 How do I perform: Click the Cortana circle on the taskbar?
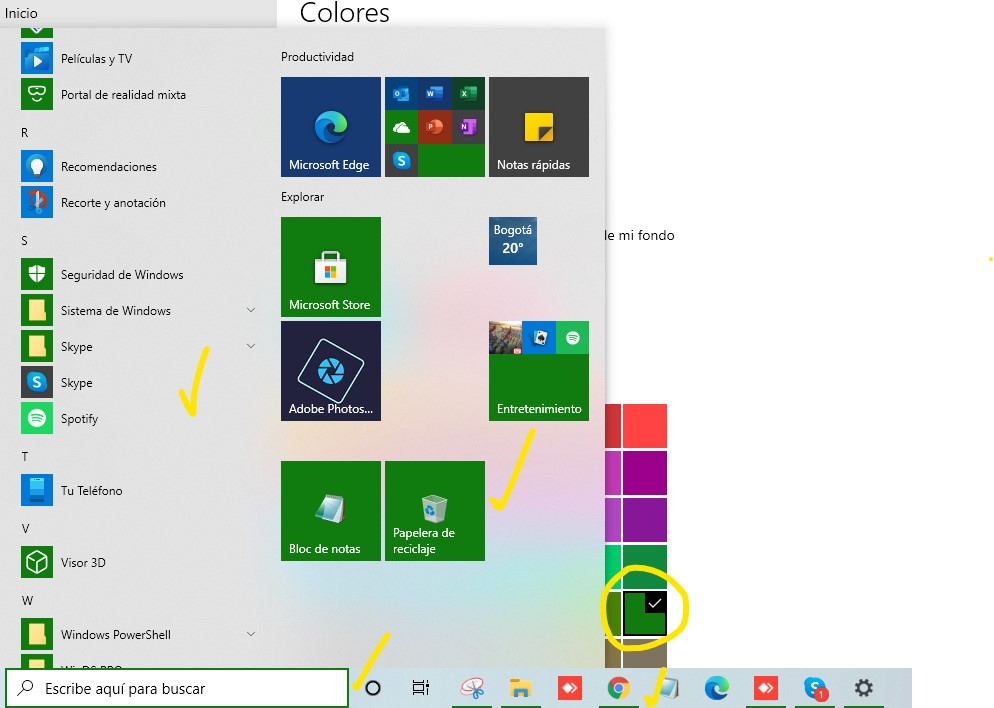(x=373, y=688)
